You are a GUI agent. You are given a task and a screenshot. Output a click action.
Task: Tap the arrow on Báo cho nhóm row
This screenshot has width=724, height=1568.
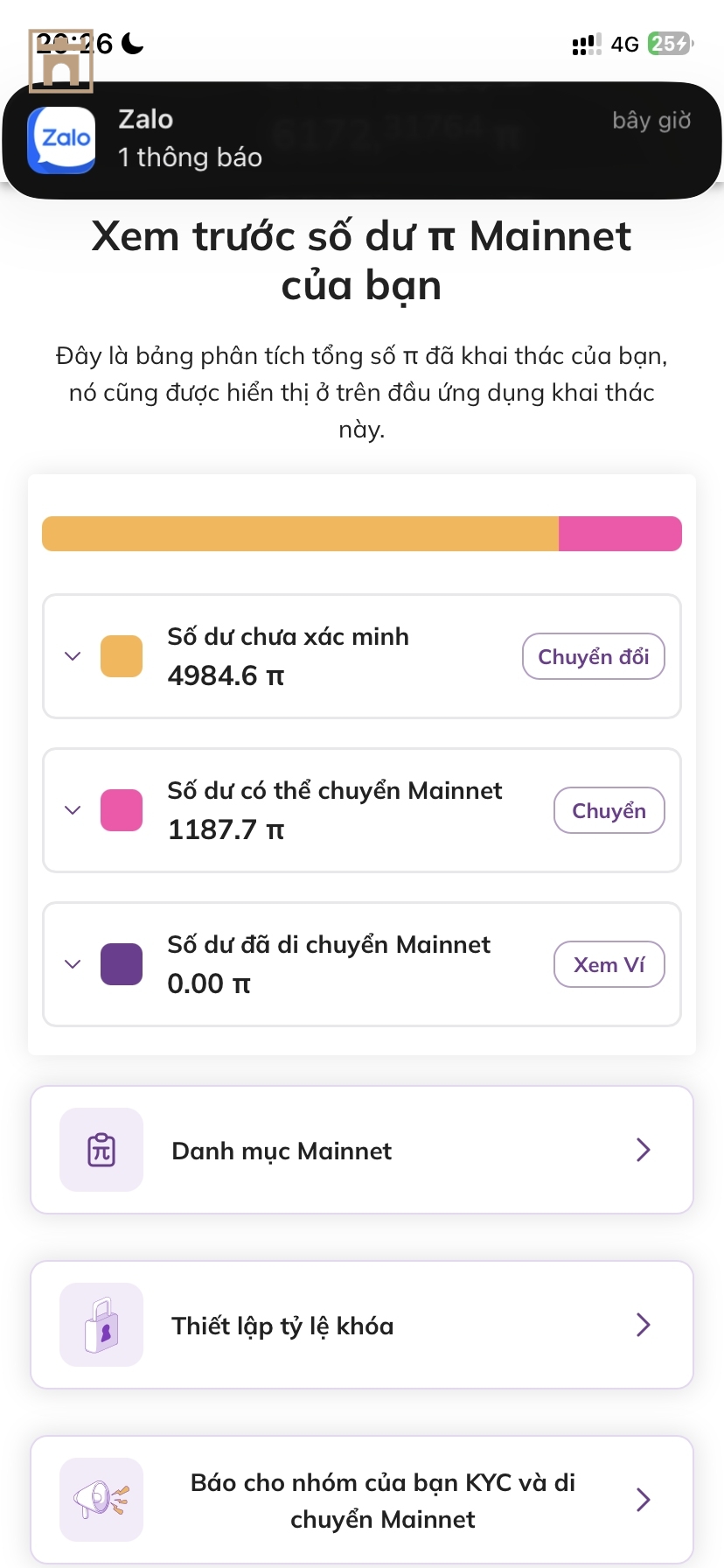point(644,1500)
